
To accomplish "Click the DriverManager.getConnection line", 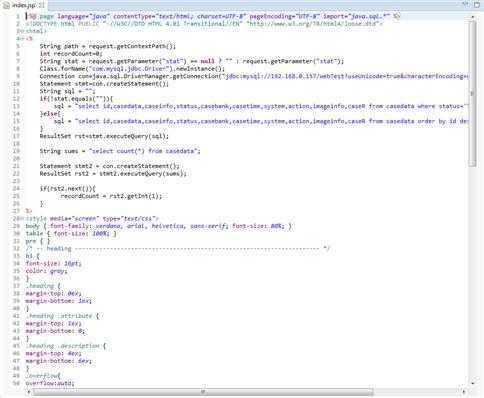I will click(254, 76).
